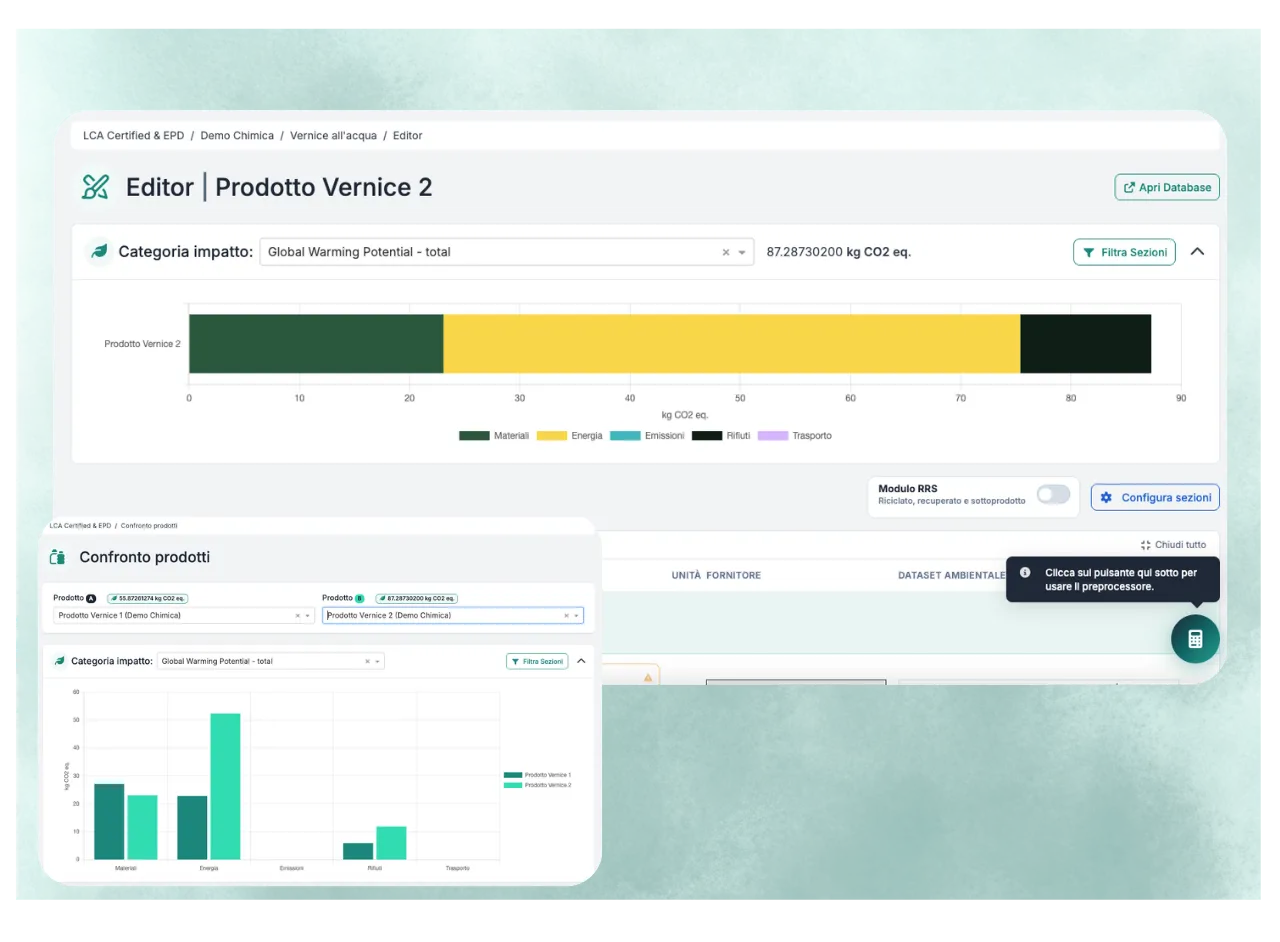Collapse the Confronto prodotti chart panel

[x=581, y=661]
